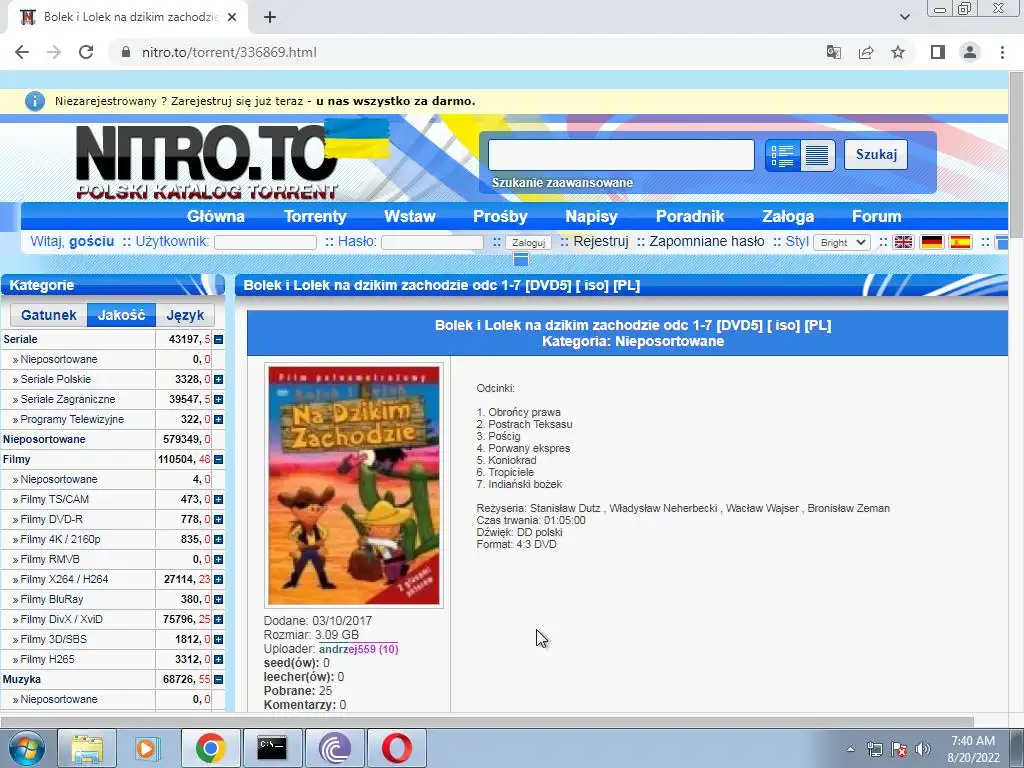Open the media player taskbar icon
The width and height of the screenshot is (1024, 768).
click(148, 748)
